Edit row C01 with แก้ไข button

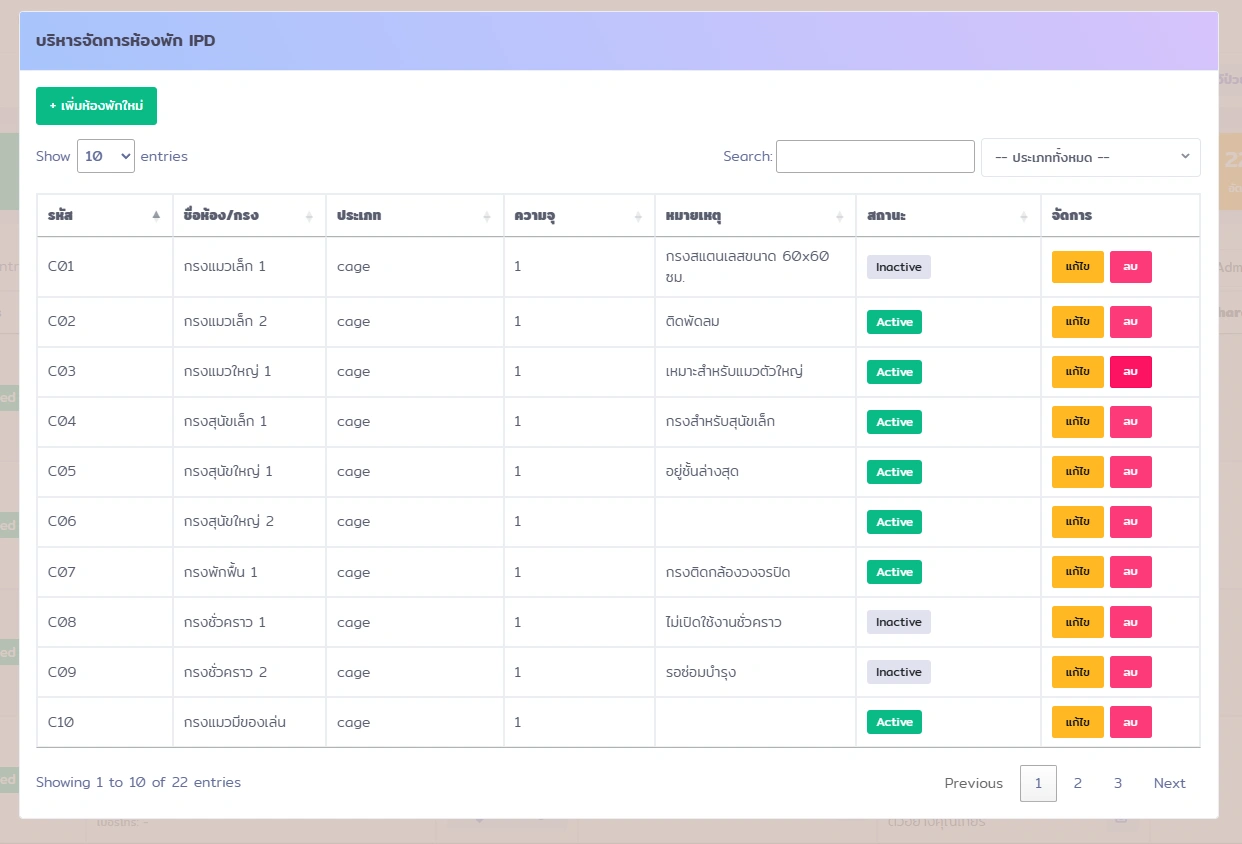pyautogui.click(x=1077, y=267)
